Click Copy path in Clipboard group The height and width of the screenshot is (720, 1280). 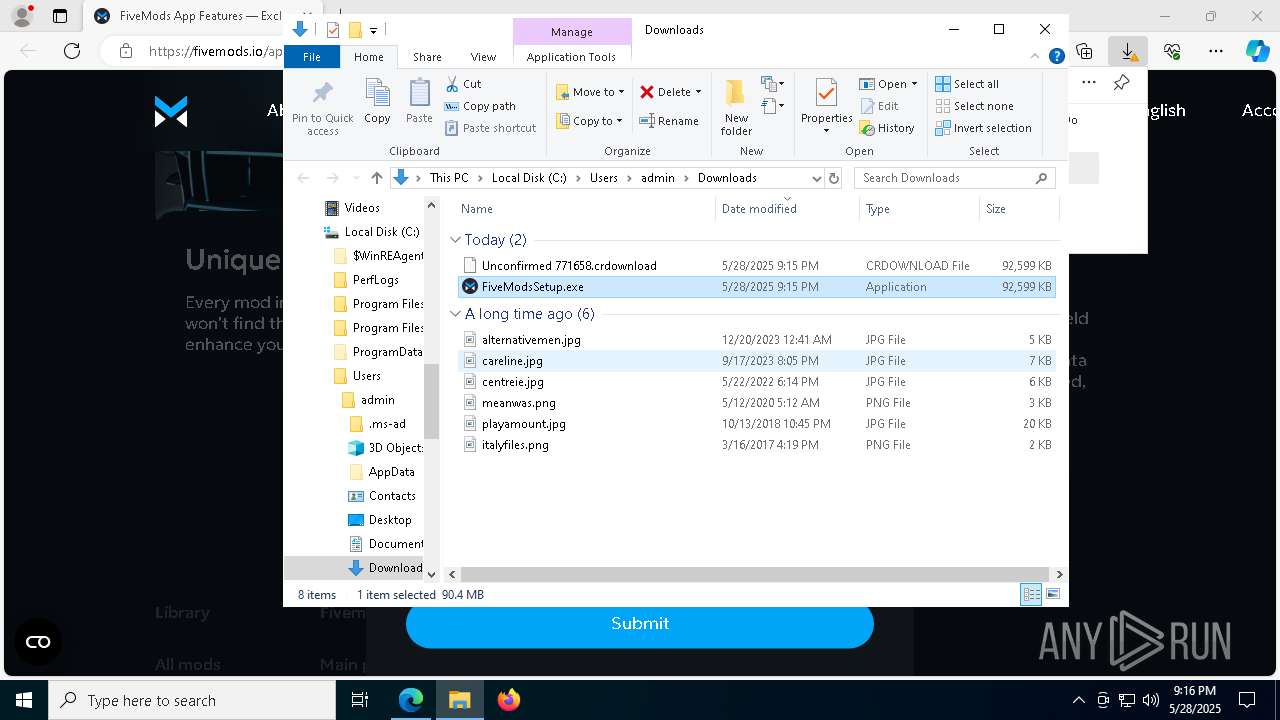pyautogui.click(x=480, y=106)
